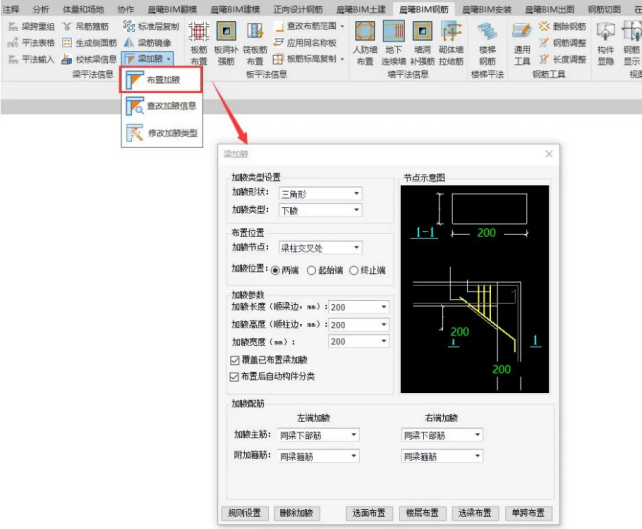The image size is (642, 529).
Task: Switch to the 体量和场地 ribbon tab
Action: (x=83, y=9)
